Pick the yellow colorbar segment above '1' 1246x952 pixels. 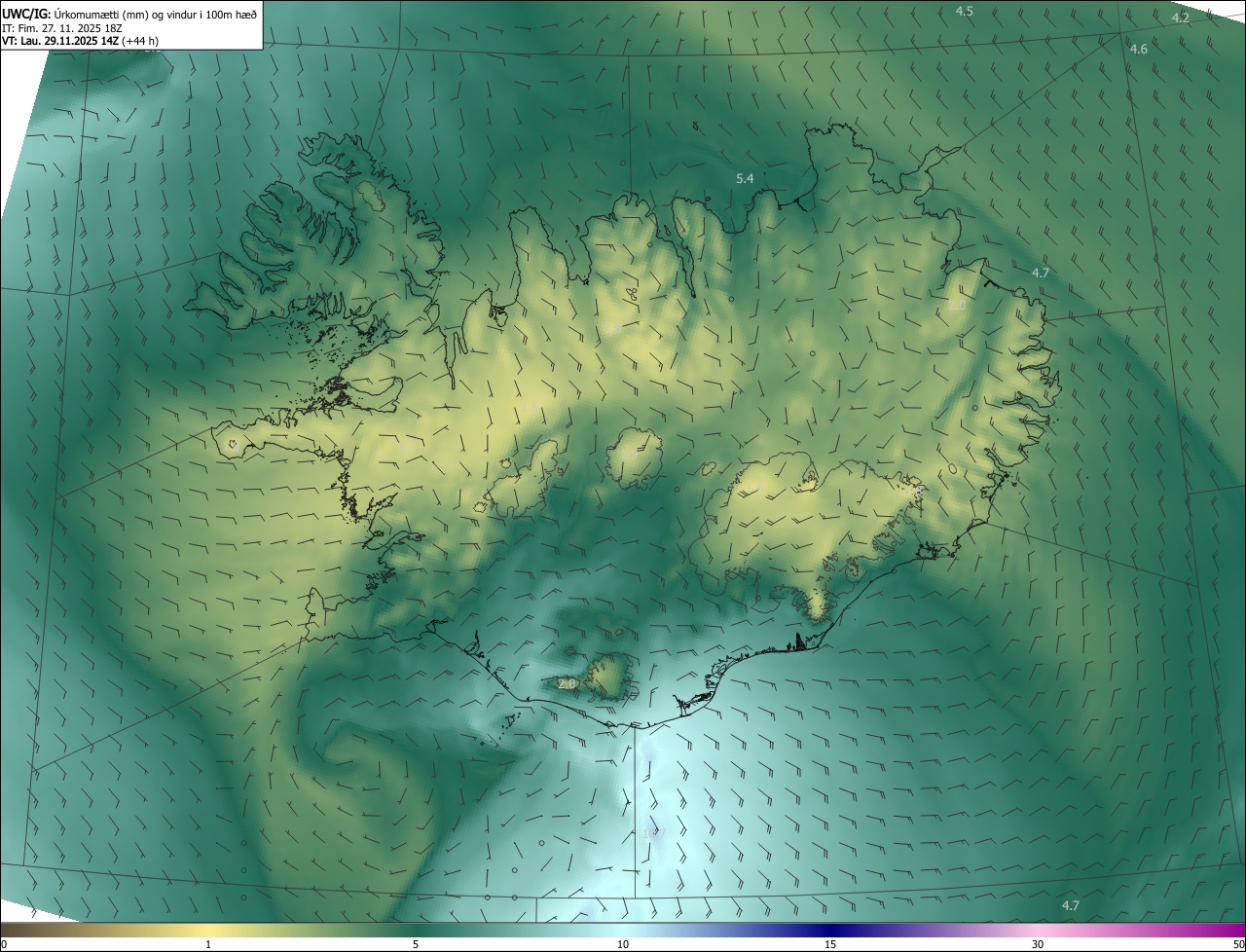click(208, 930)
